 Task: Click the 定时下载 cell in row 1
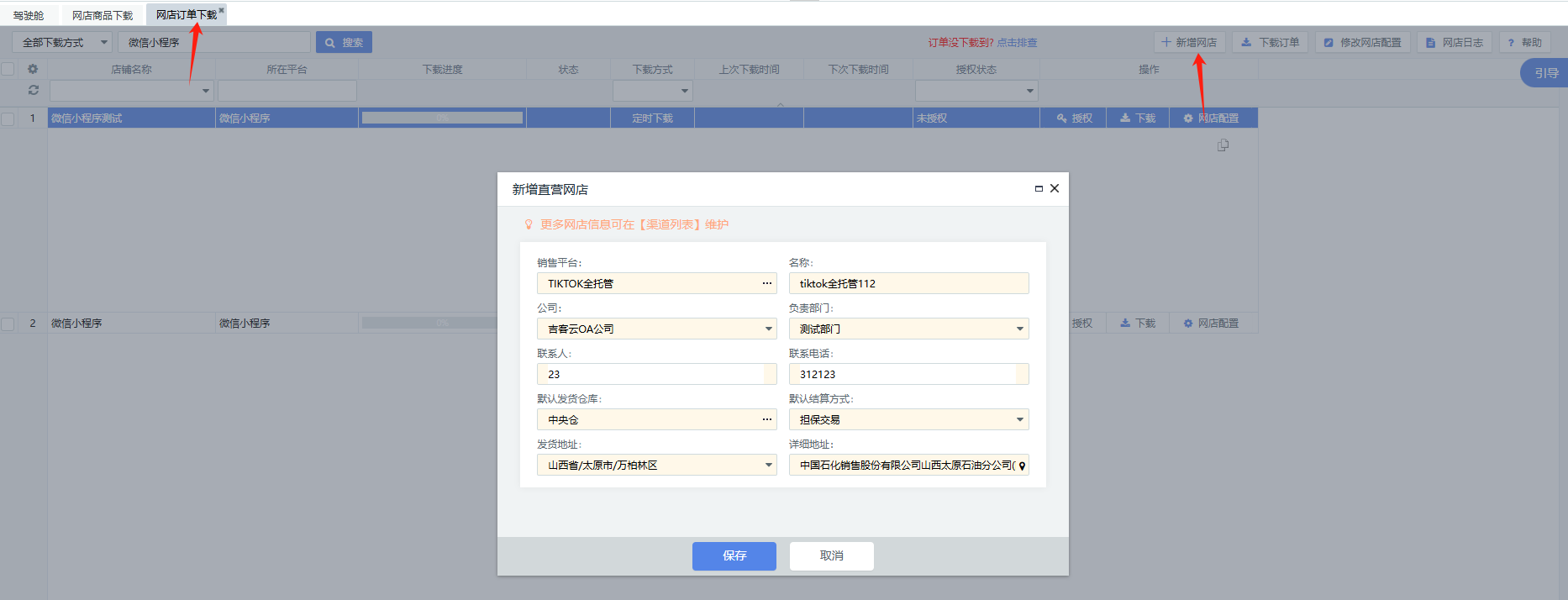(653, 118)
